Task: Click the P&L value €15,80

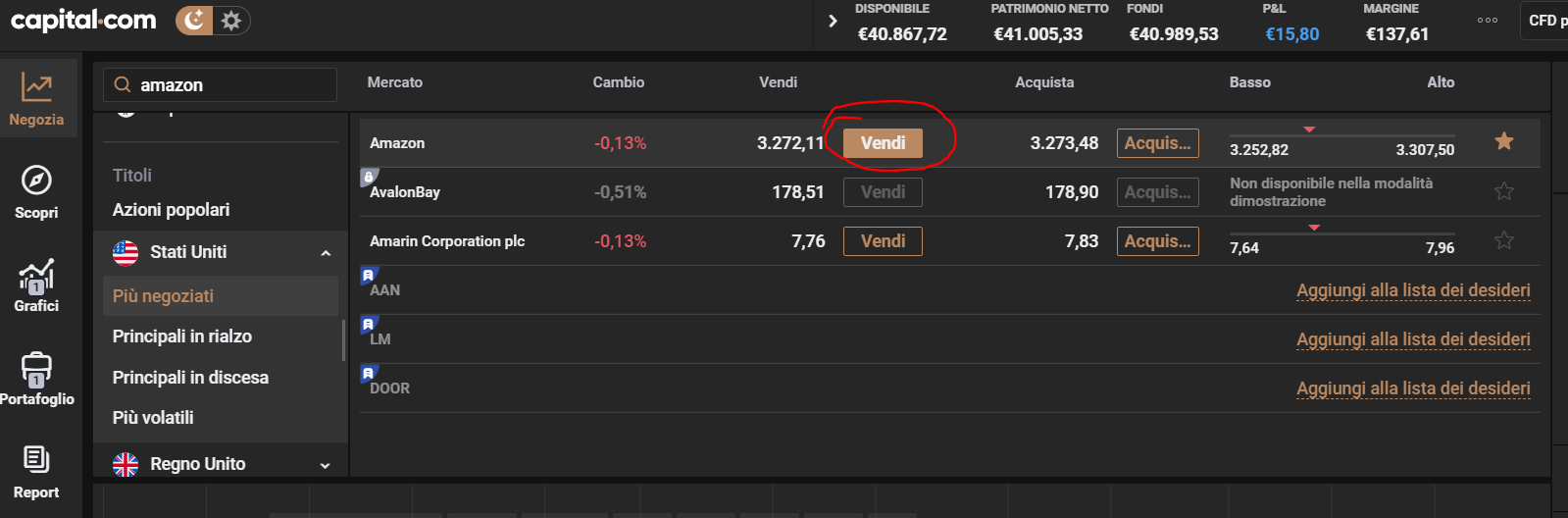Action: tap(1292, 34)
